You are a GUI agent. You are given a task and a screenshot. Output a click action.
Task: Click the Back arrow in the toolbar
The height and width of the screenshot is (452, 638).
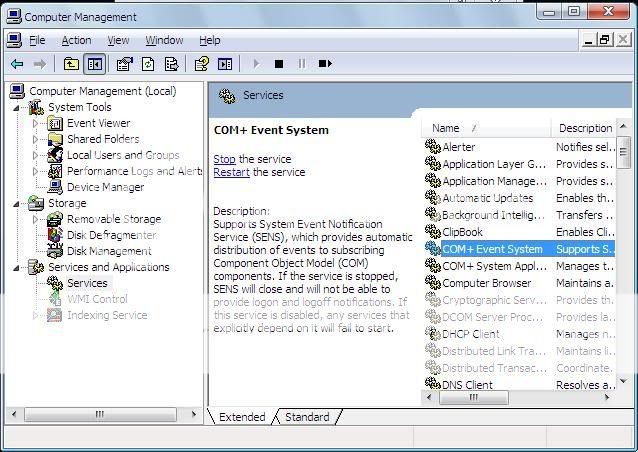click(x=17, y=64)
